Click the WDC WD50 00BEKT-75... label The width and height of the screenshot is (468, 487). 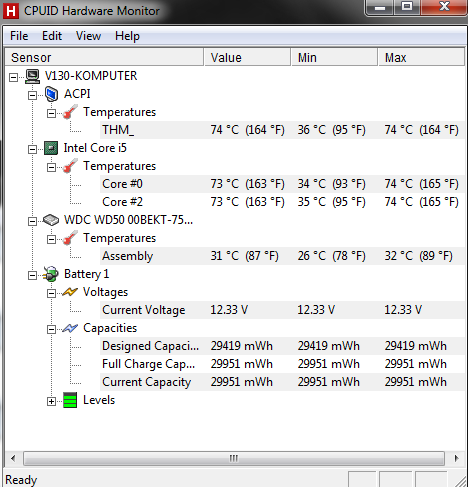(128, 220)
